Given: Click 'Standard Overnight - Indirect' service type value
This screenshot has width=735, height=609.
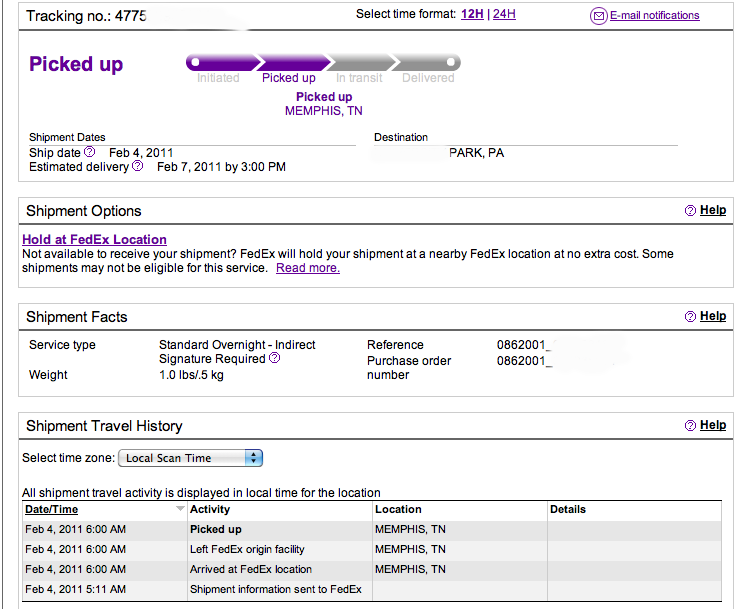Looking at the screenshot, I should 237,345.
